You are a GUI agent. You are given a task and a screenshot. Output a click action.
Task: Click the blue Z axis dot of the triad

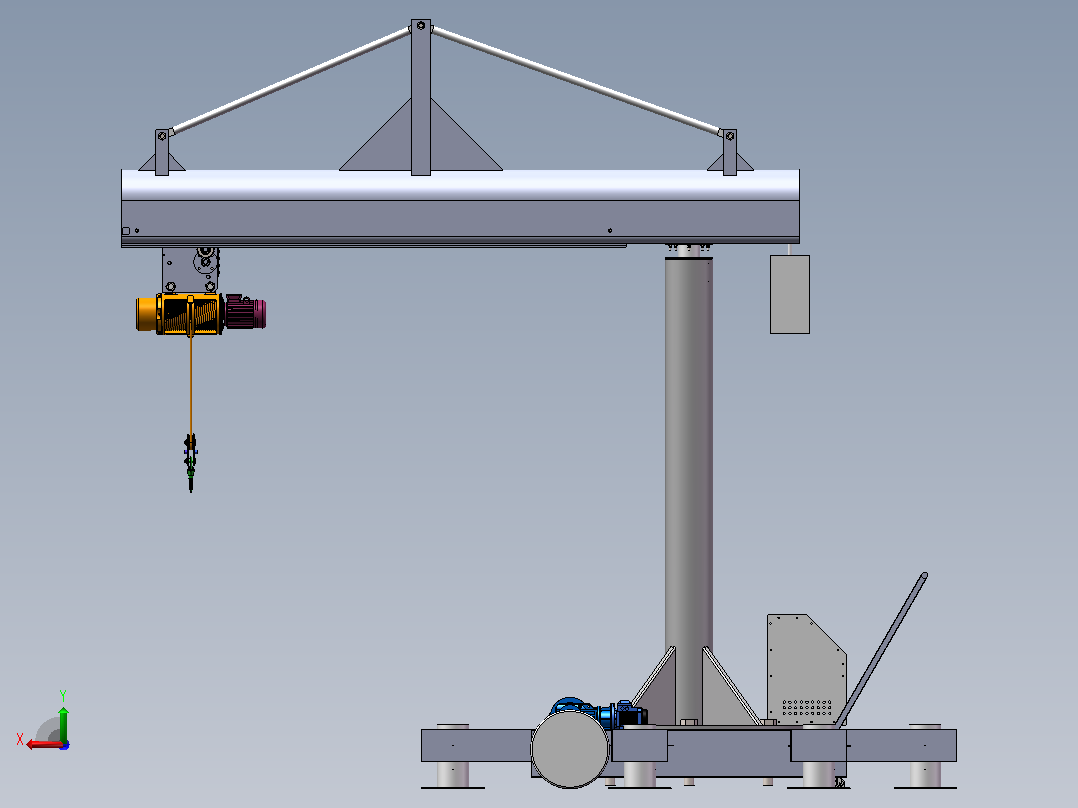(65, 745)
